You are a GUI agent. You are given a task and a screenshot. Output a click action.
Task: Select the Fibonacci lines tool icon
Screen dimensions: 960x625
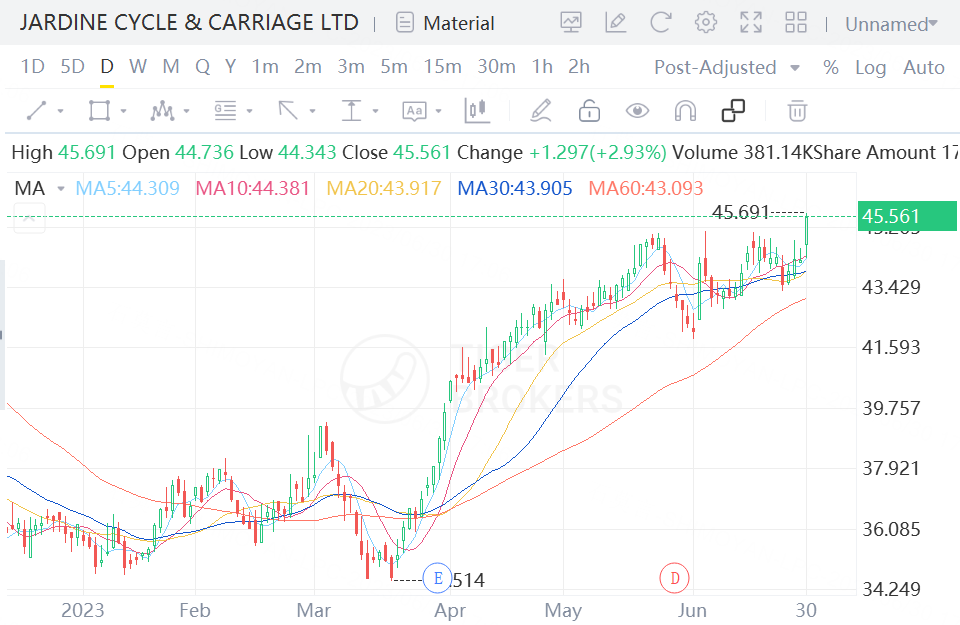pos(225,111)
